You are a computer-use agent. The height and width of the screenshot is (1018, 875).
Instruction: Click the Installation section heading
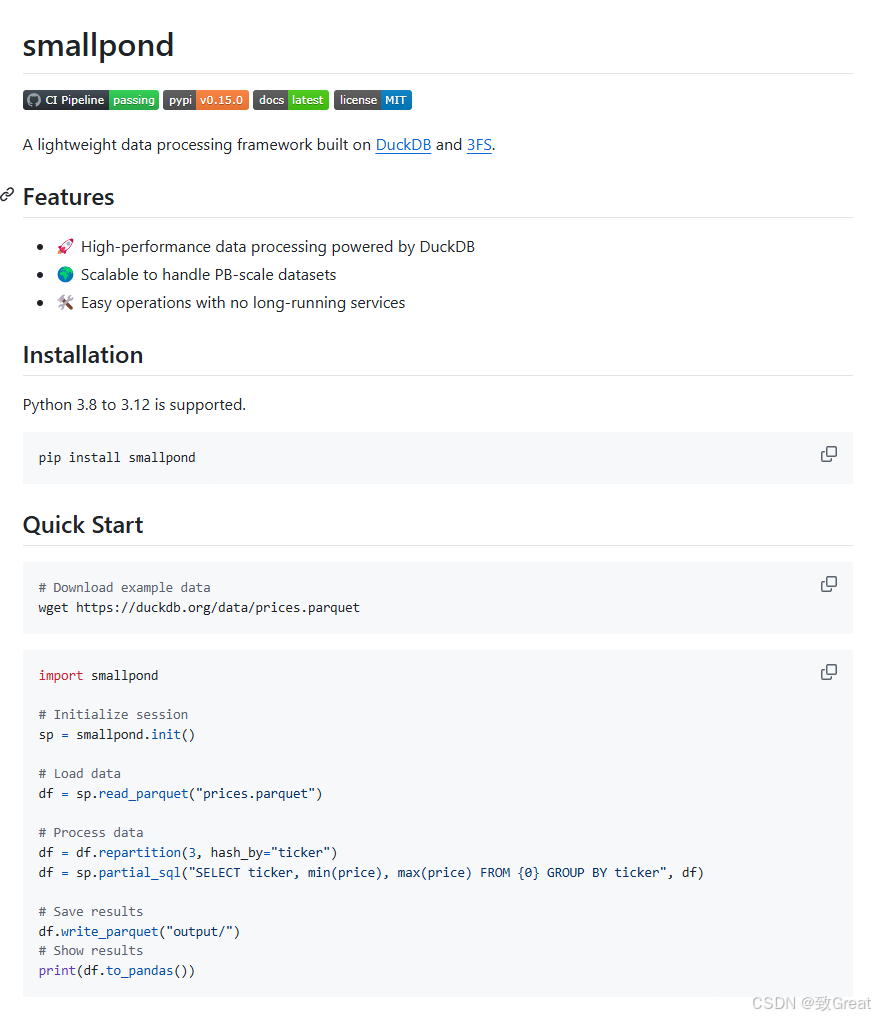[83, 355]
